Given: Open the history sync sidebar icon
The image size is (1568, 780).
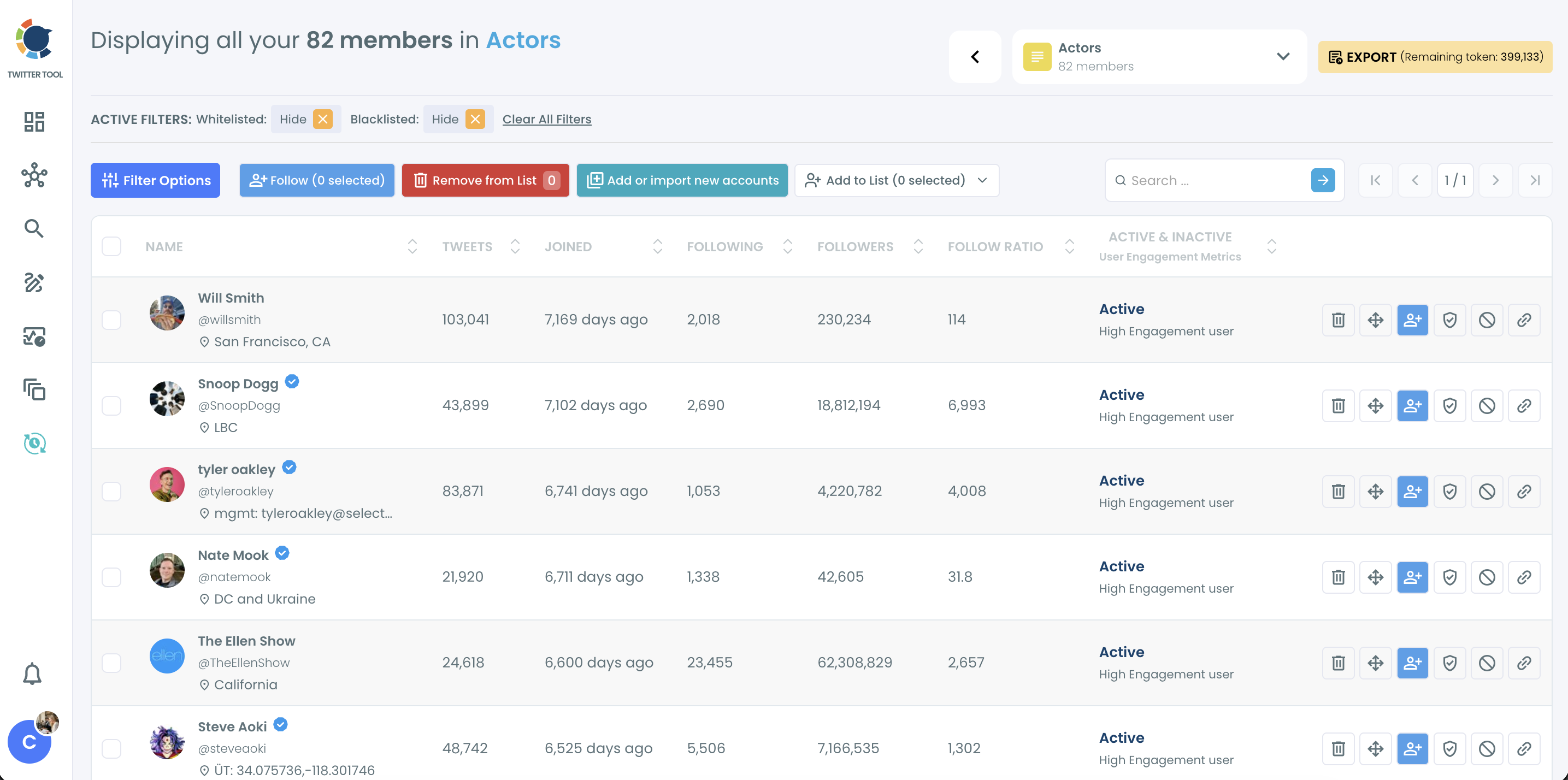Looking at the screenshot, I should tap(34, 443).
